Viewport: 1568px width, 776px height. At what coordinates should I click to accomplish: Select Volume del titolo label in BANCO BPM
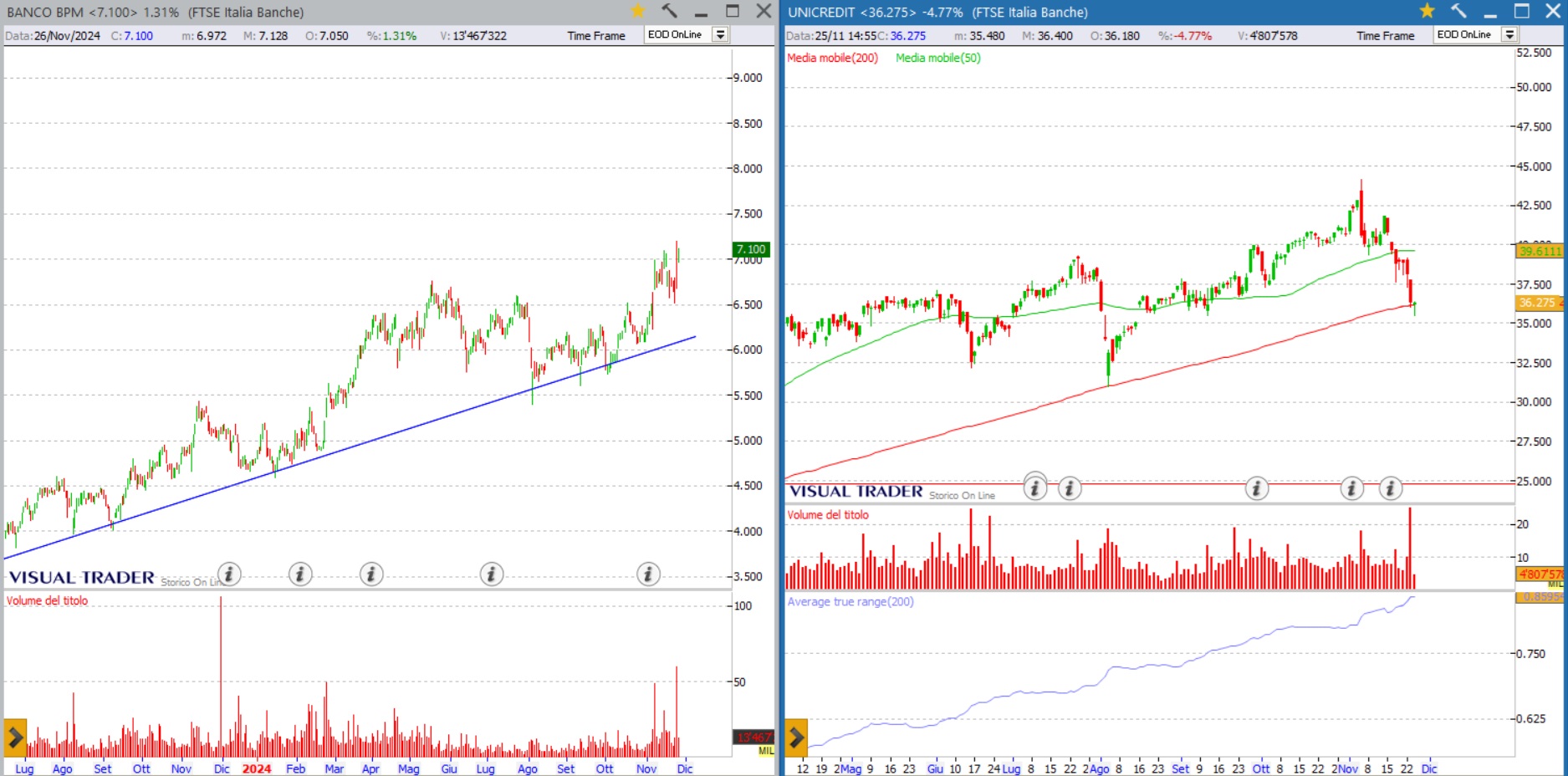47,600
